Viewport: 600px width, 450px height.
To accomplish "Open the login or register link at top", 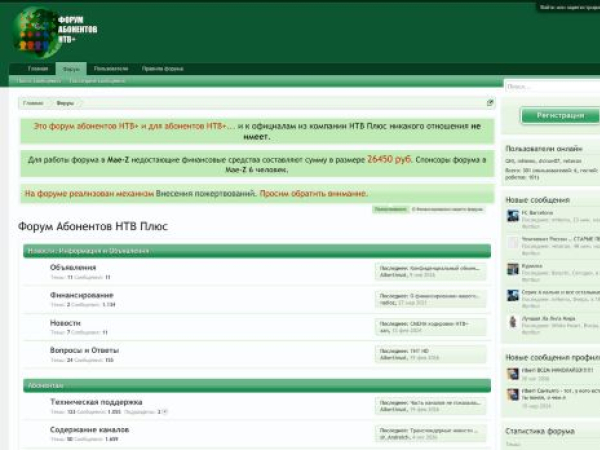I will pos(569,7).
